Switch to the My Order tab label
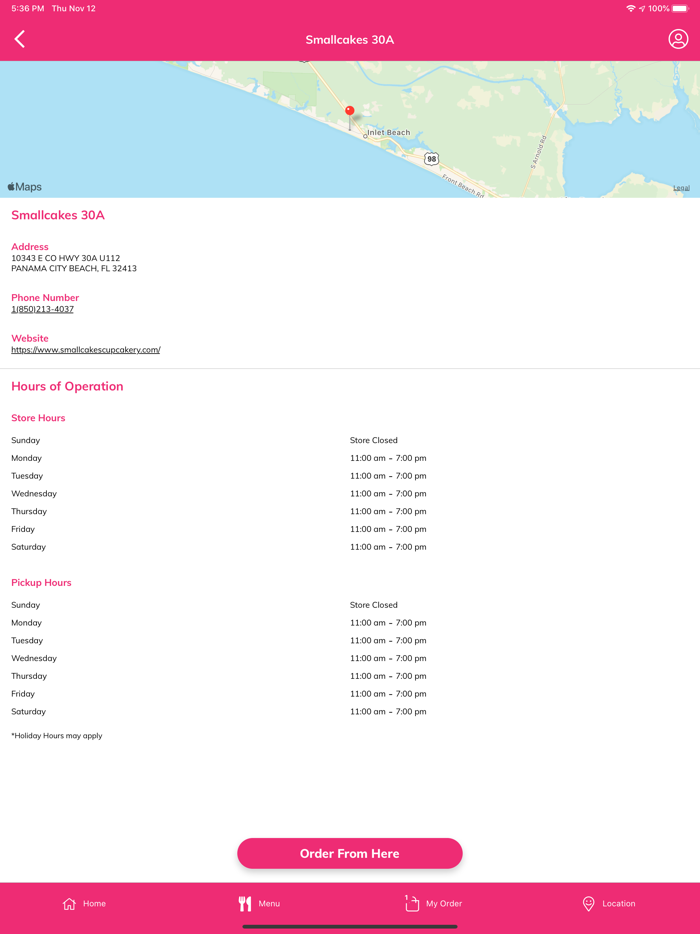This screenshot has height=934, width=700. pyautogui.click(x=444, y=904)
